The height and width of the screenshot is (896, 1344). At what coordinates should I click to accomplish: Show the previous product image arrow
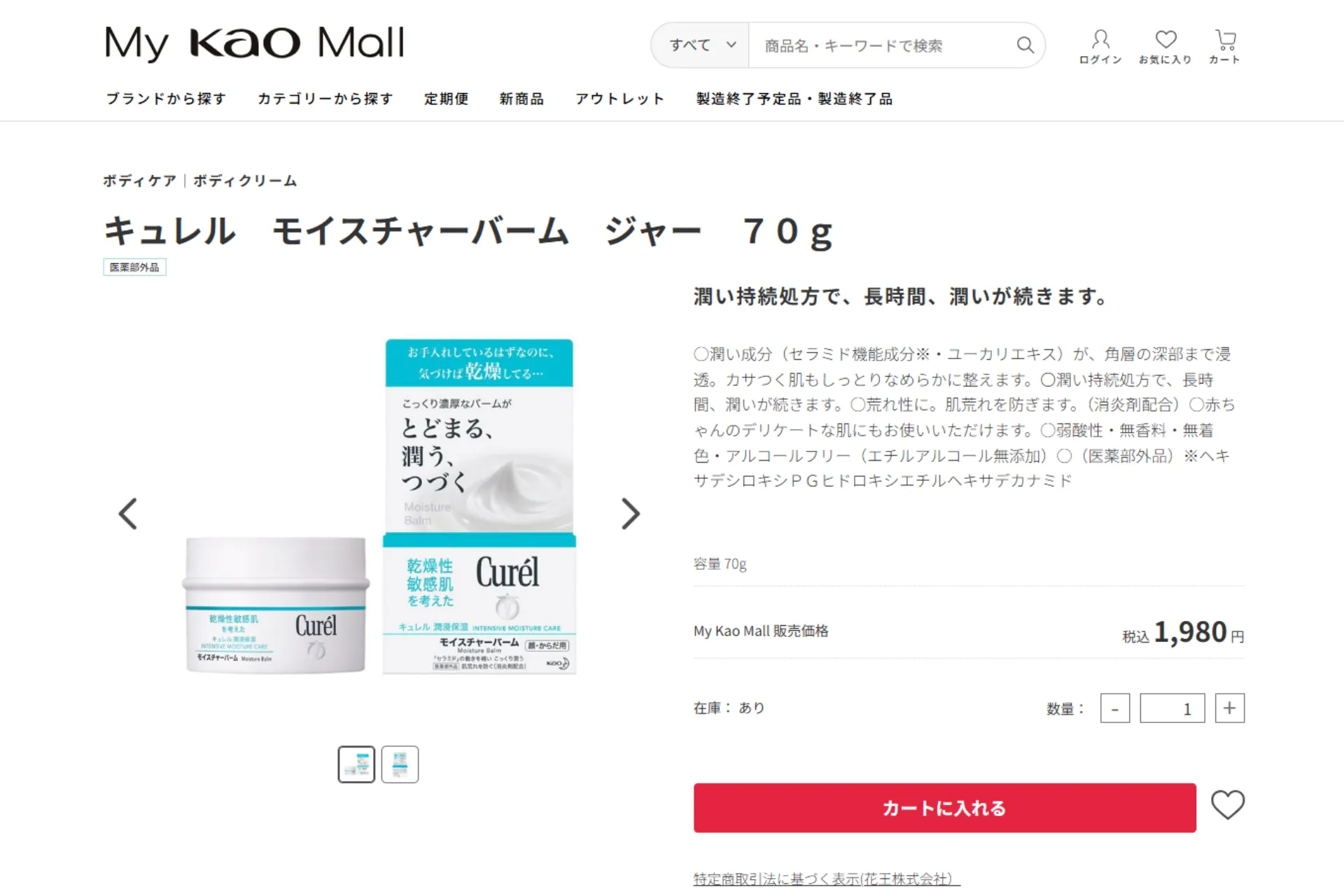tap(127, 514)
